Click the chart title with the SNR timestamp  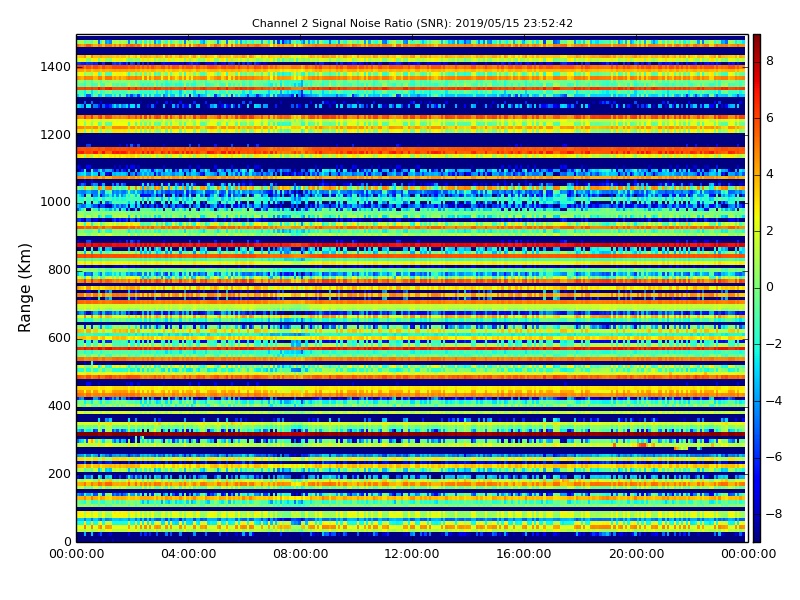click(412, 23)
